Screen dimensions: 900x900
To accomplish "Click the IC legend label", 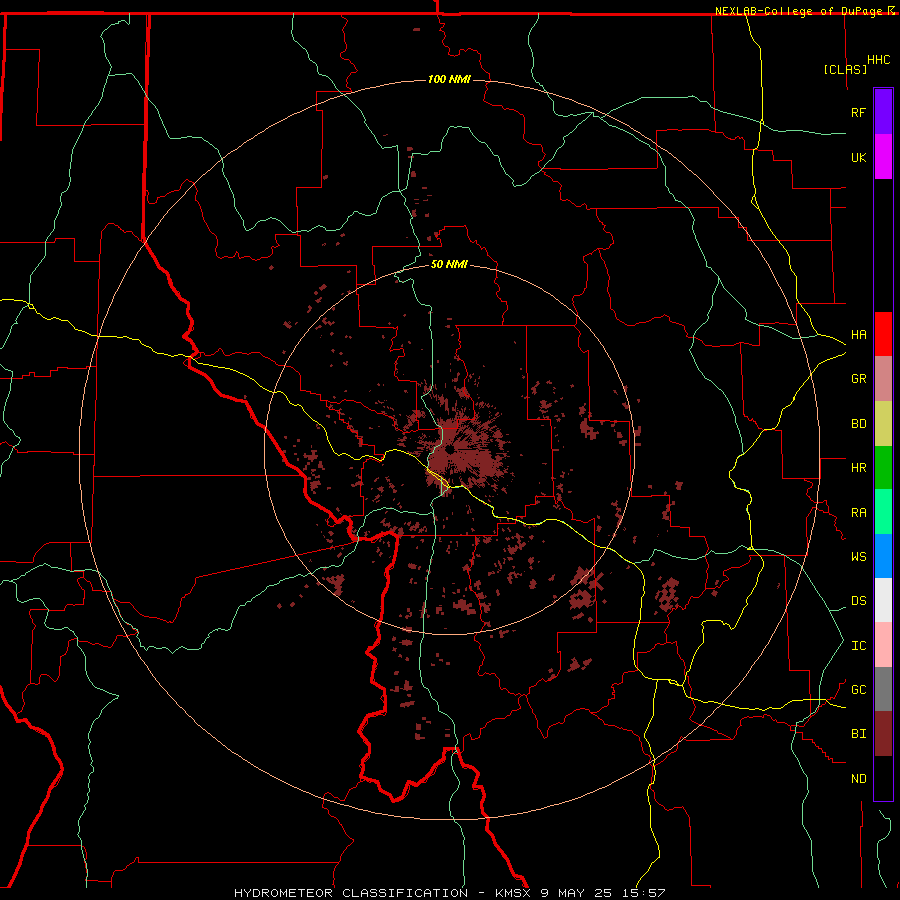I will (858, 646).
